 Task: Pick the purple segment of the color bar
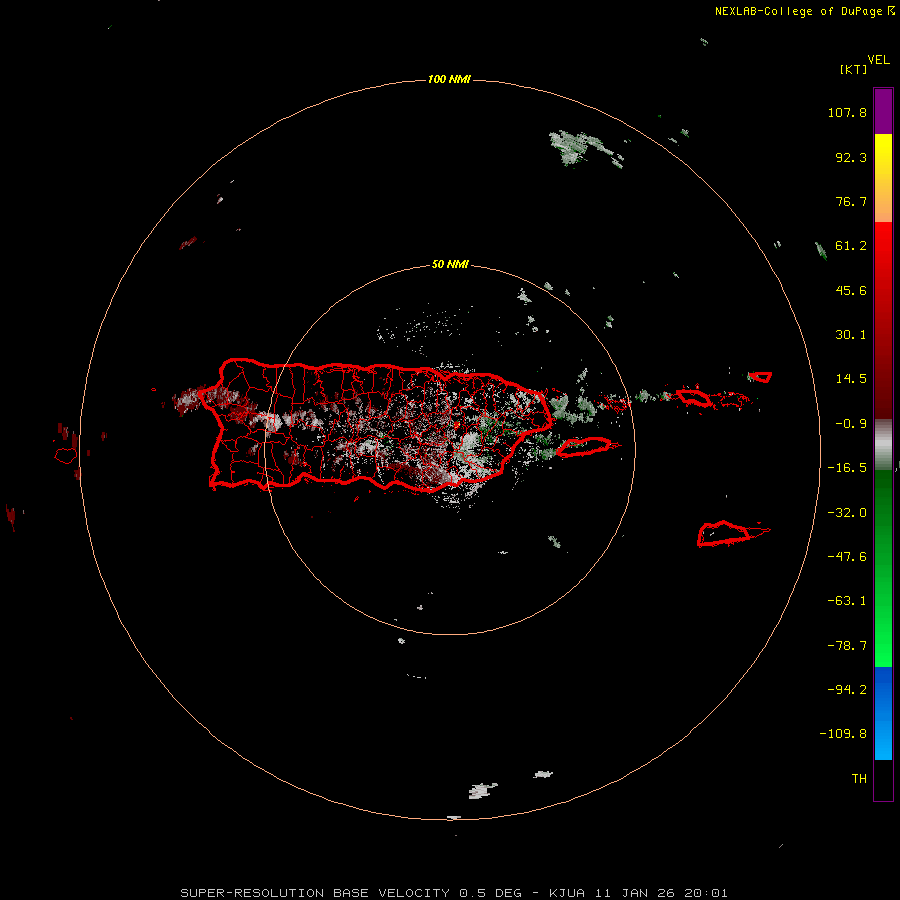click(x=883, y=111)
